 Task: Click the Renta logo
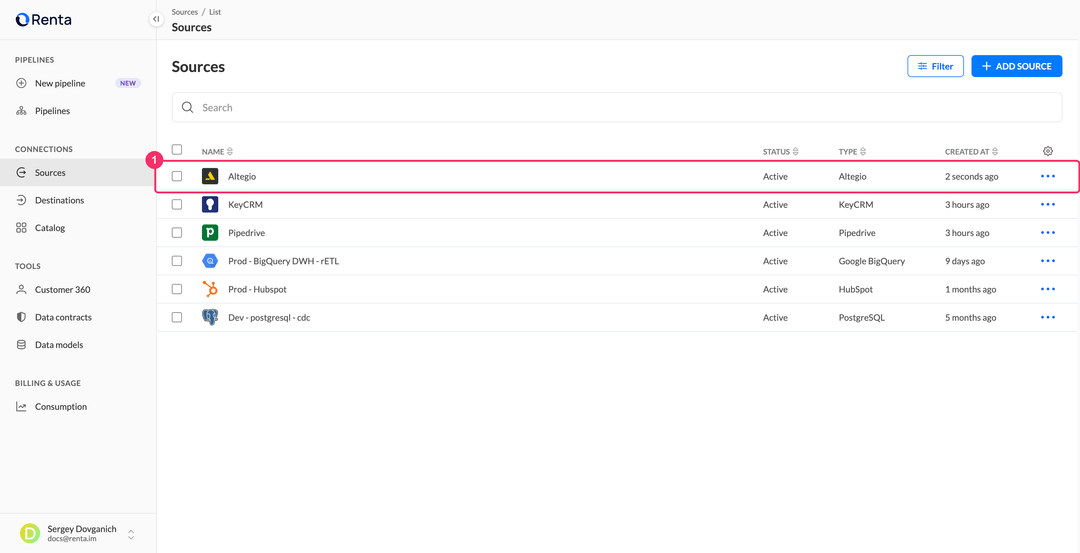coord(43,20)
